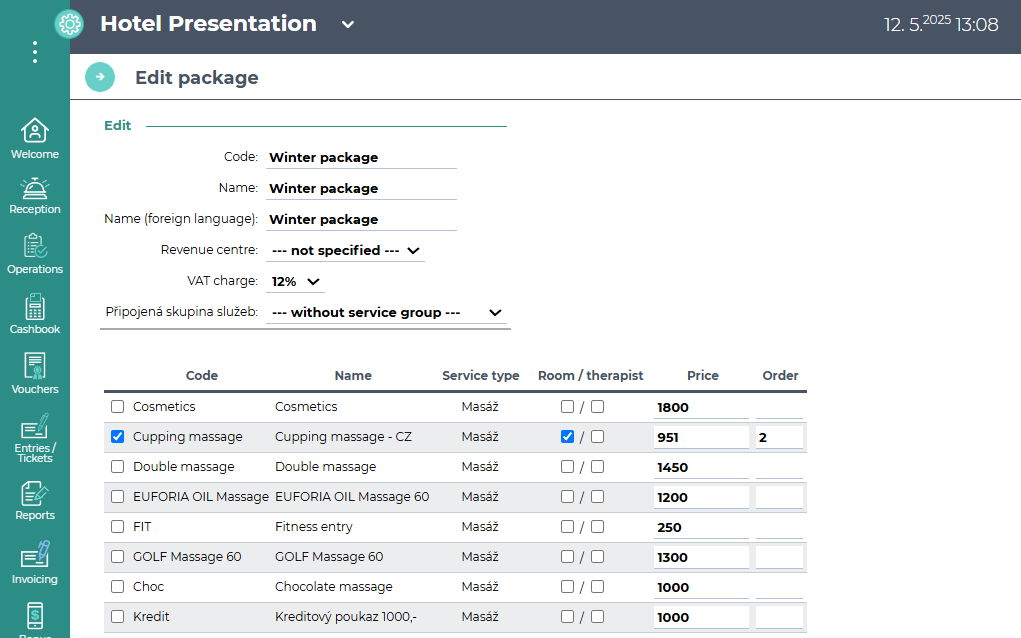Click the settings gear icon in header

[x=69, y=24]
